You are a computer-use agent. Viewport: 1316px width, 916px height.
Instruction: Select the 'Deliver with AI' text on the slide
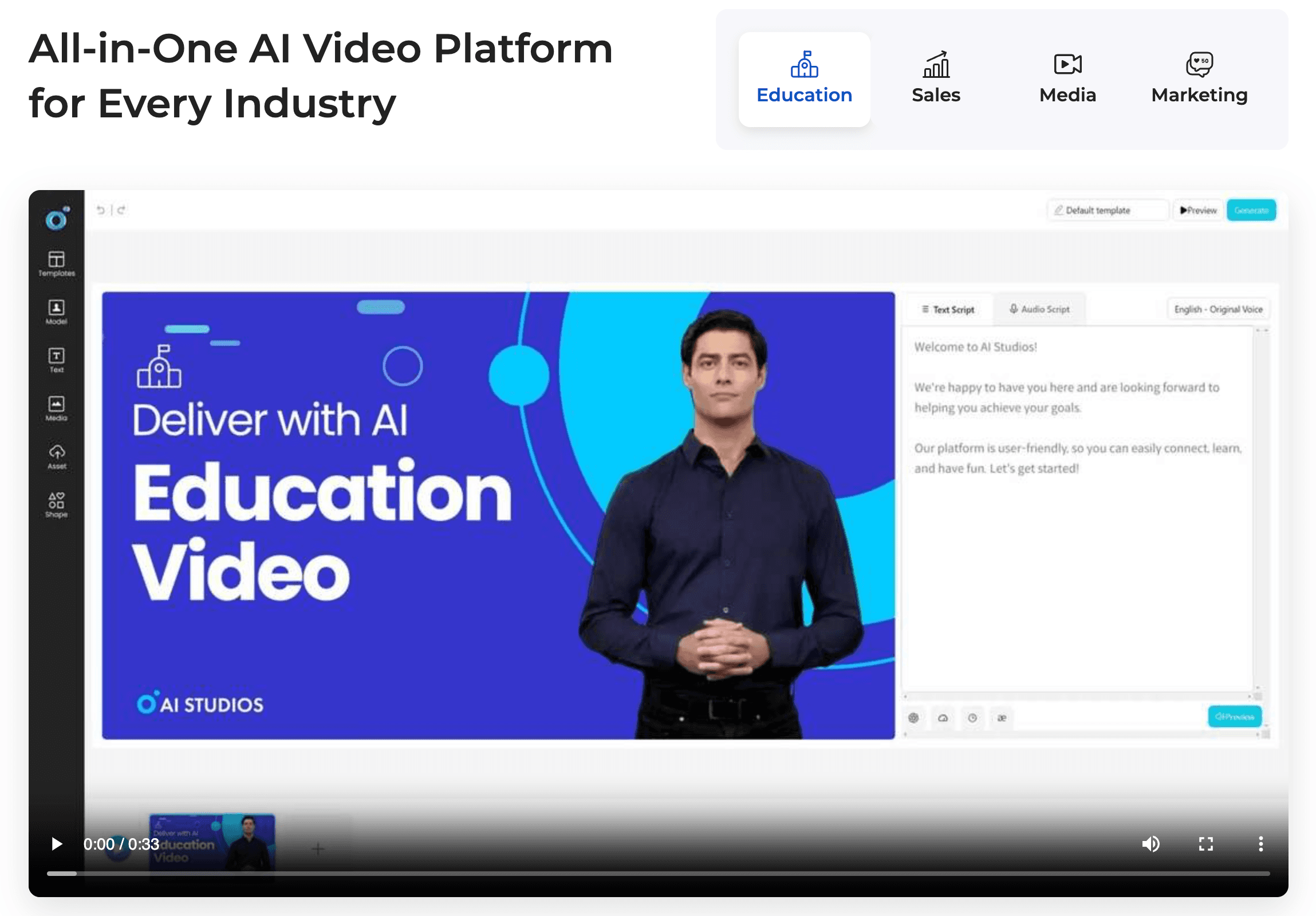270,420
